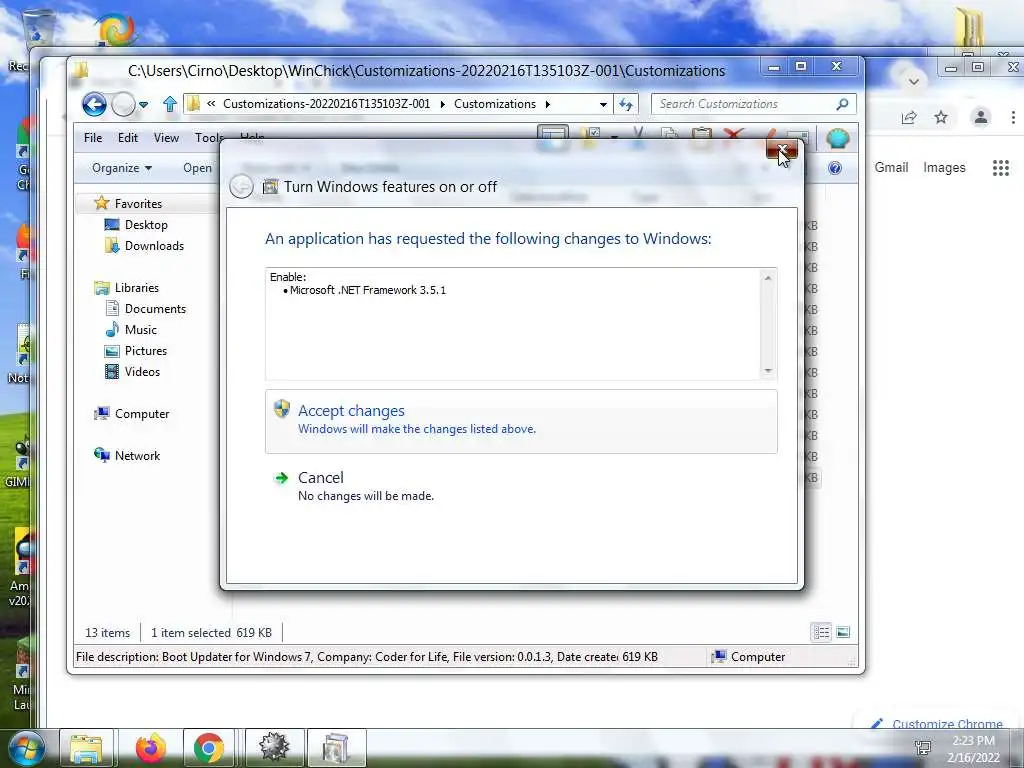Click the Accept changes option
The image size is (1024, 768).
(x=520, y=421)
